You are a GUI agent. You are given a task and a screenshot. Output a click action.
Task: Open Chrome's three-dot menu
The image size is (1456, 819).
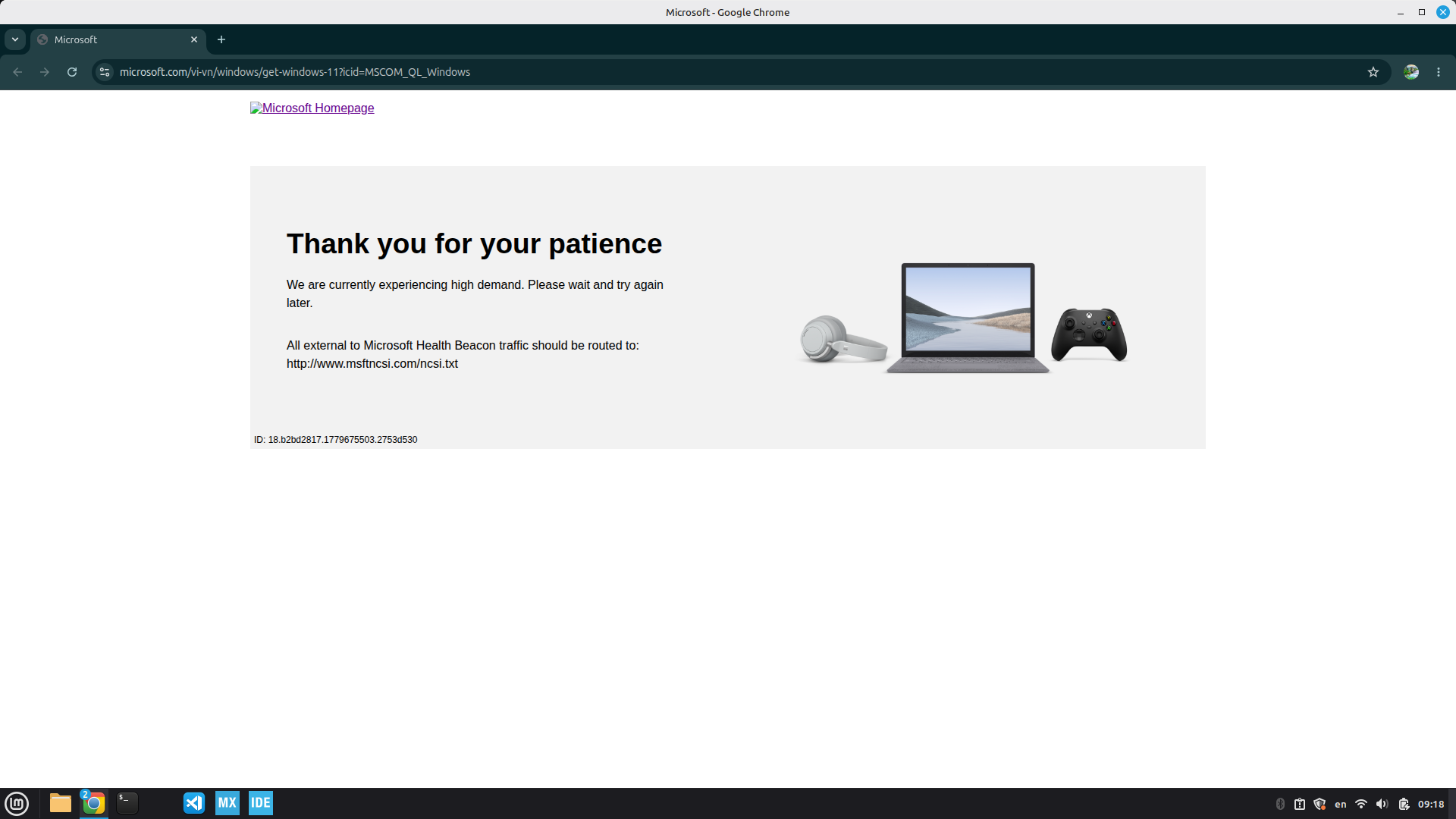1439,72
